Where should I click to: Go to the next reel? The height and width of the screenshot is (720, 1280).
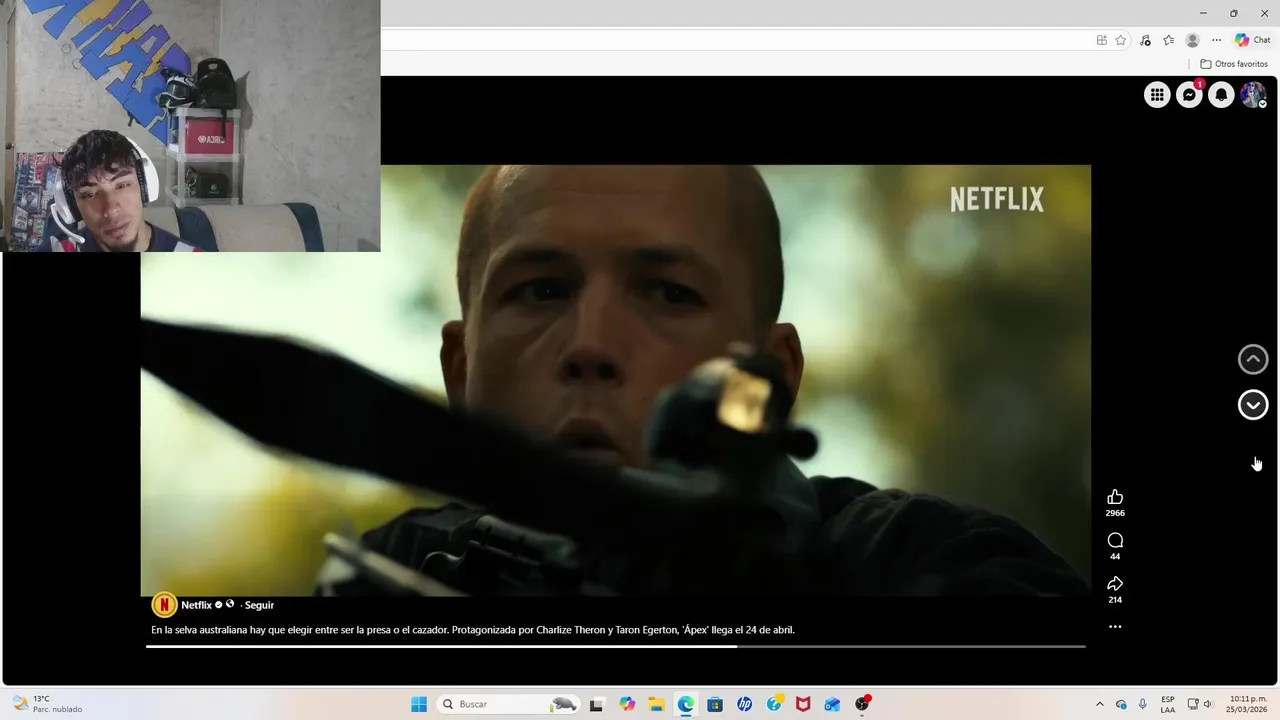tap(1253, 404)
